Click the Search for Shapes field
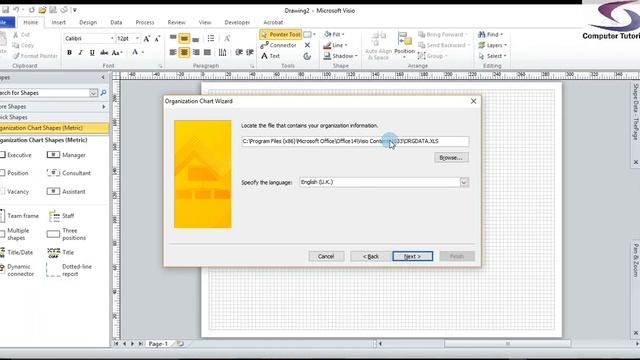The width and height of the screenshot is (640, 360). pyautogui.click(x=45, y=93)
